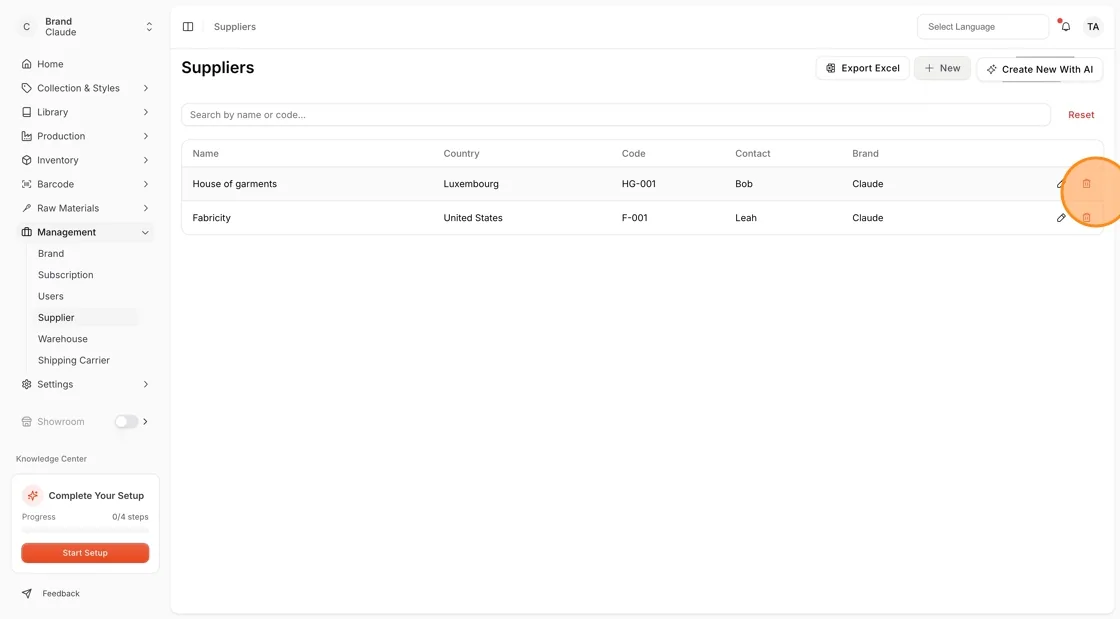
Task: Click the Suppliers breadcrumb
Action: pos(234,27)
